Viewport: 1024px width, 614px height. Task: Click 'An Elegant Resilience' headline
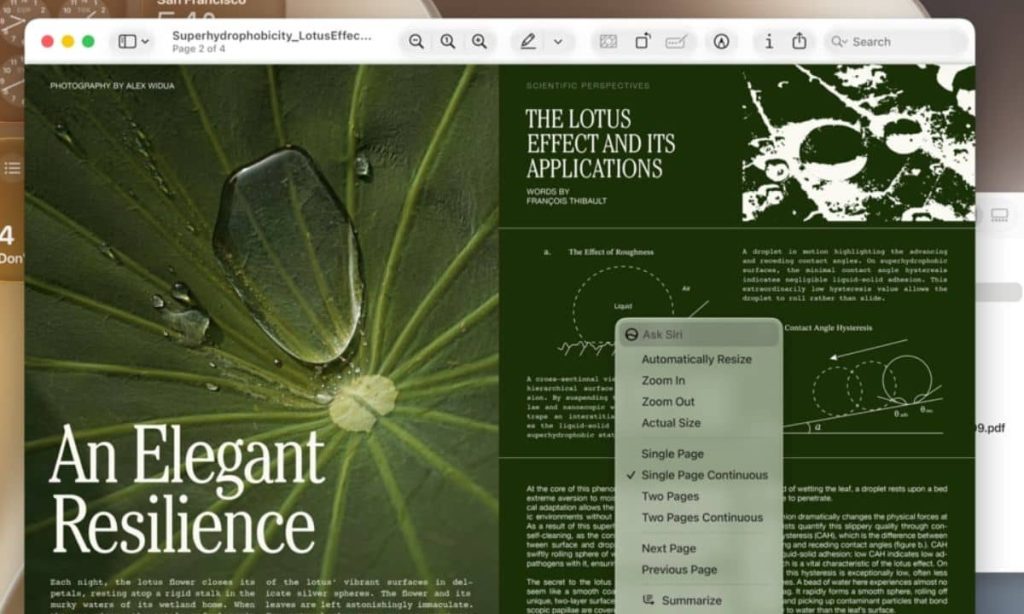(x=187, y=490)
